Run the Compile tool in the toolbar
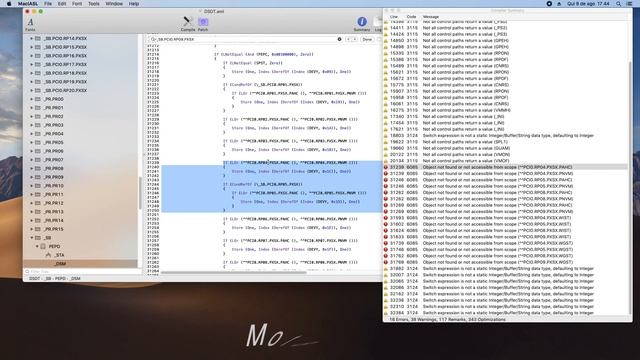Viewport: 640px width, 360px height. coord(188,24)
